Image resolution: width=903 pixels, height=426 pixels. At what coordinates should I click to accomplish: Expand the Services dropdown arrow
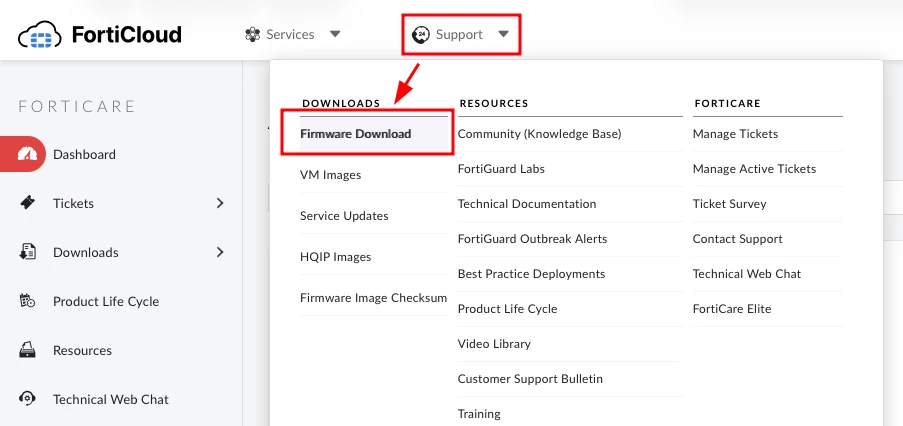pyautogui.click(x=335, y=35)
